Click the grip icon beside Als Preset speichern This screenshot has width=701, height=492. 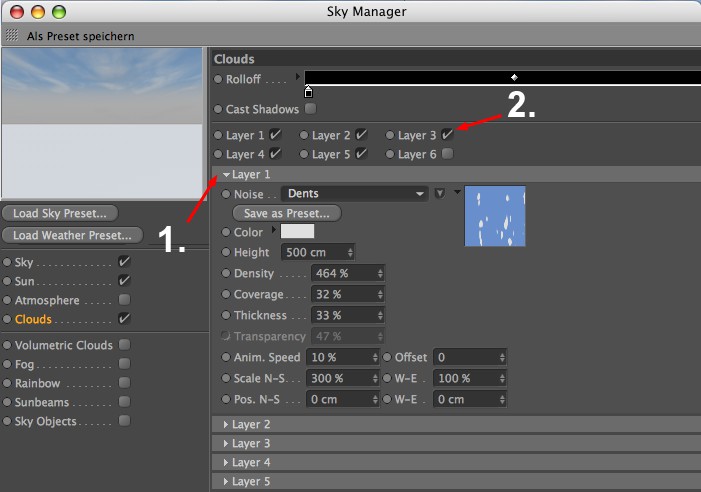[x=12, y=35]
